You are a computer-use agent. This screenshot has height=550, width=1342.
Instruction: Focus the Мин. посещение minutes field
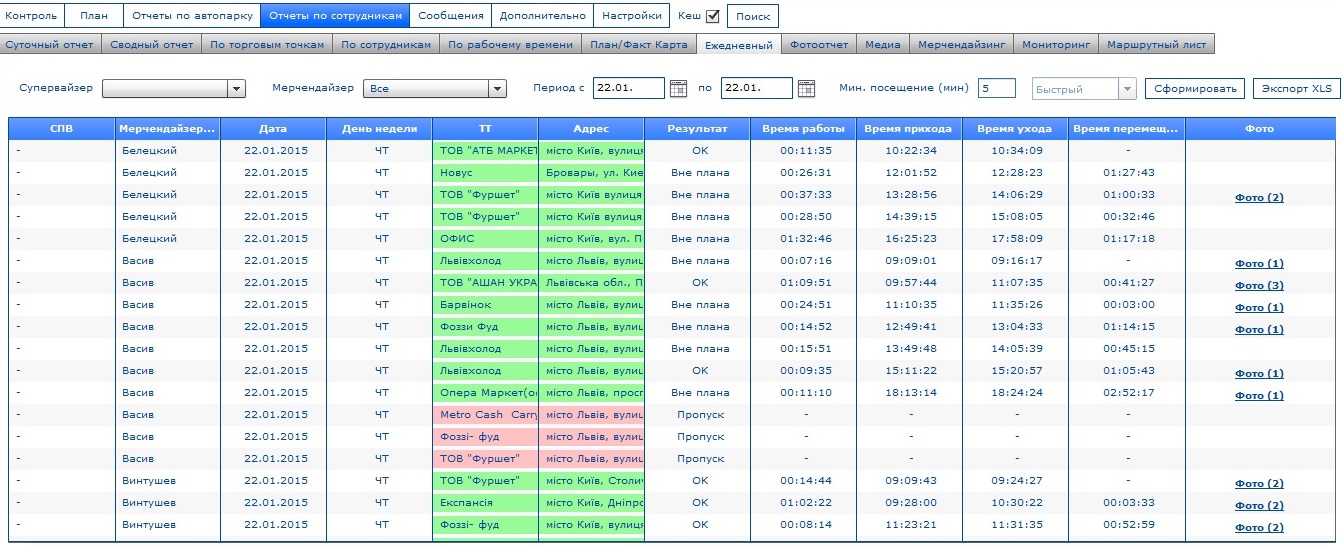tap(997, 88)
